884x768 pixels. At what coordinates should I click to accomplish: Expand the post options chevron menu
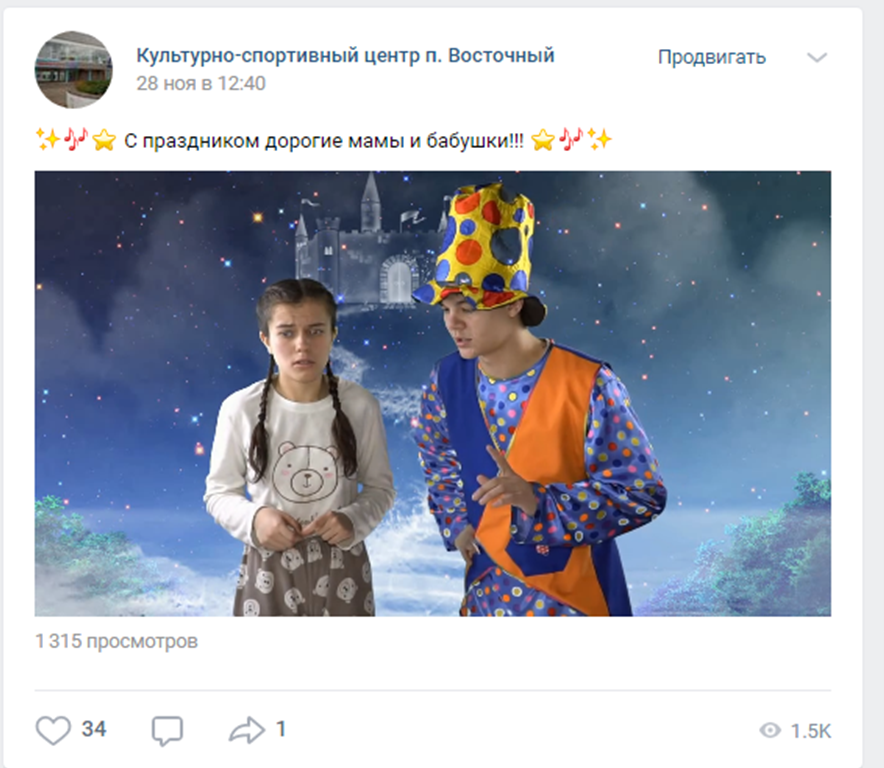click(816, 58)
